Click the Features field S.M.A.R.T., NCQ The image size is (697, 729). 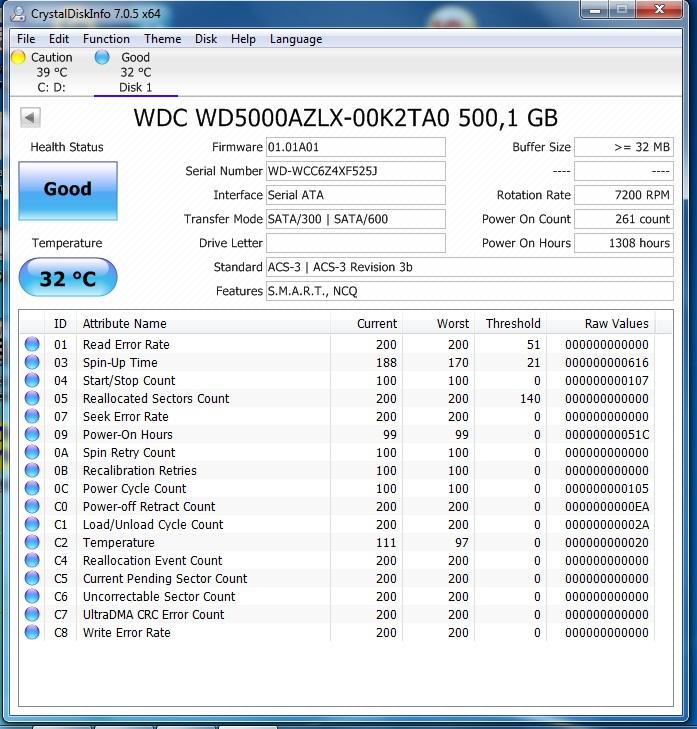pos(470,291)
